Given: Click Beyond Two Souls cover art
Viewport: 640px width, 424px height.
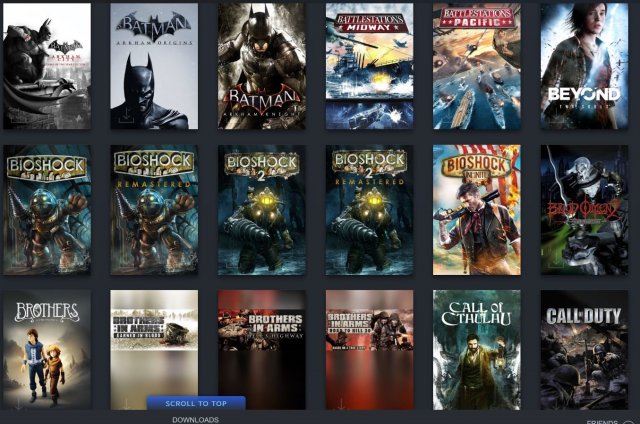Looking at the screenshot, I should [584, 66].
